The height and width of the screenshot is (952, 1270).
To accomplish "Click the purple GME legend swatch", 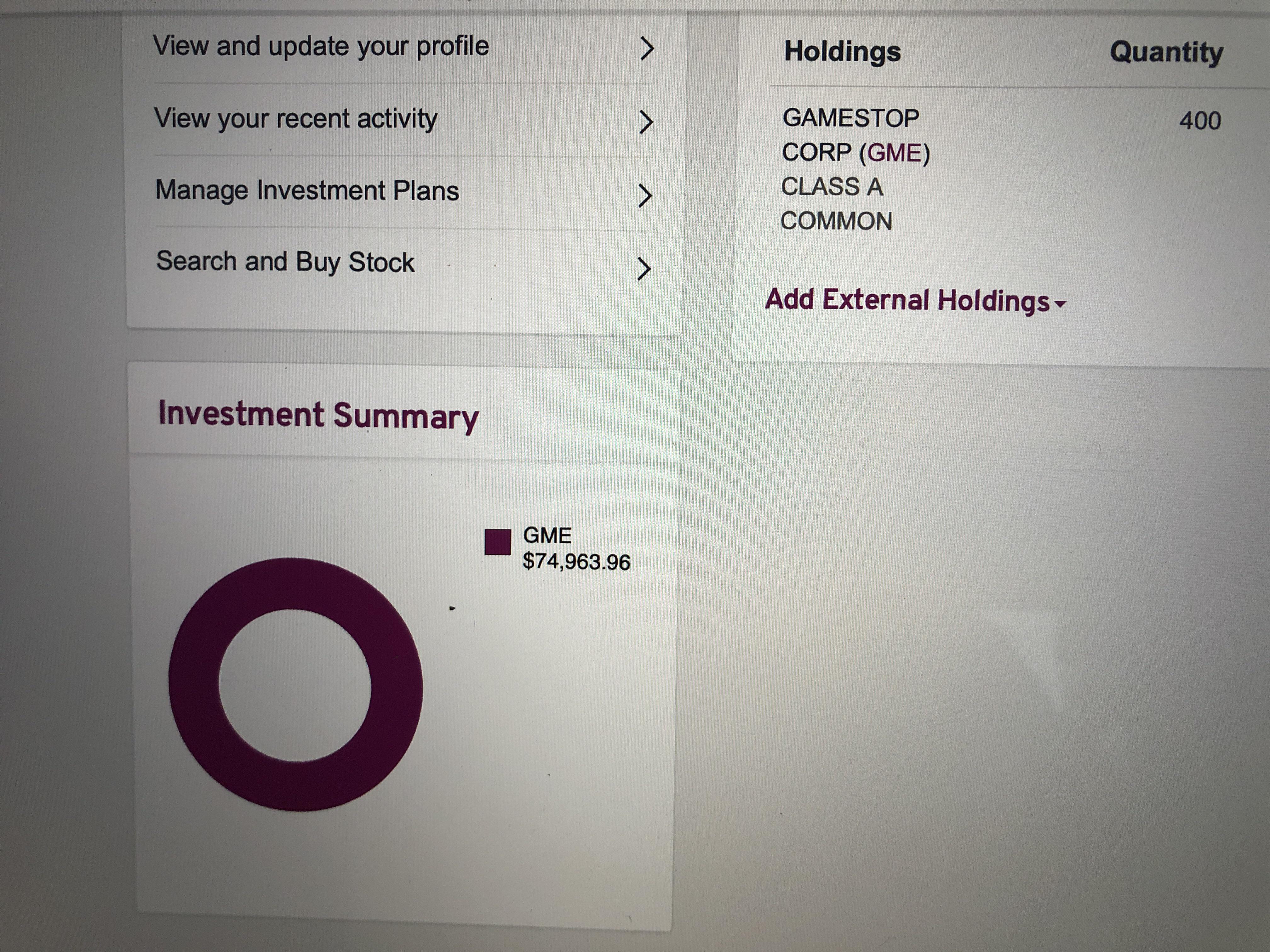I will [x=497, y=542].
